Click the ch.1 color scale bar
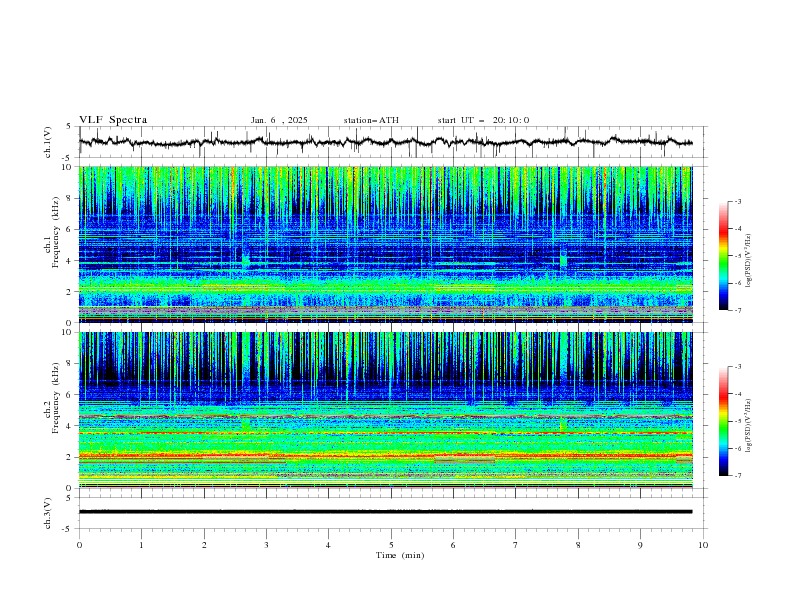 tap(723, 256)
